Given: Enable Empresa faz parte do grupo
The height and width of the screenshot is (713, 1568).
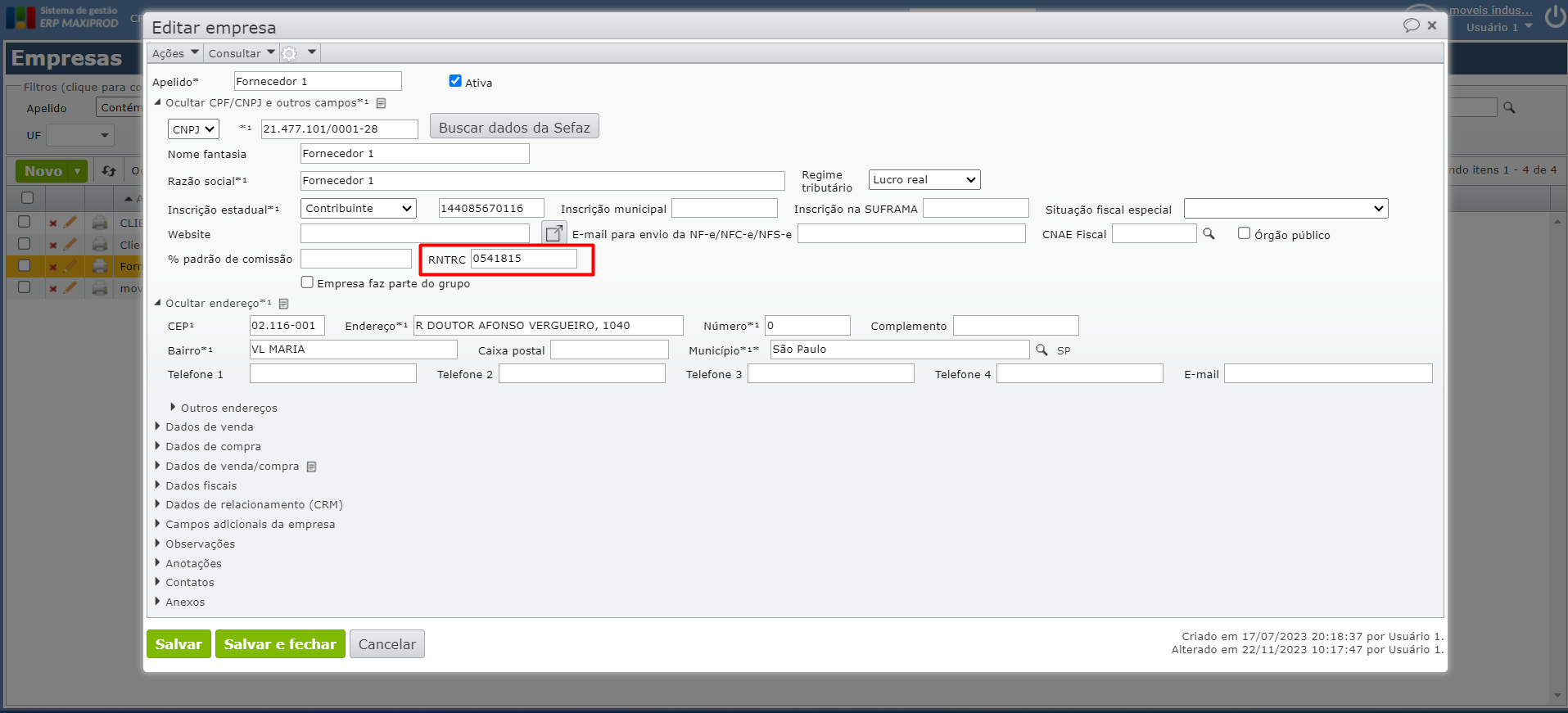Looking at the screenshot, I should click(307, 282).
